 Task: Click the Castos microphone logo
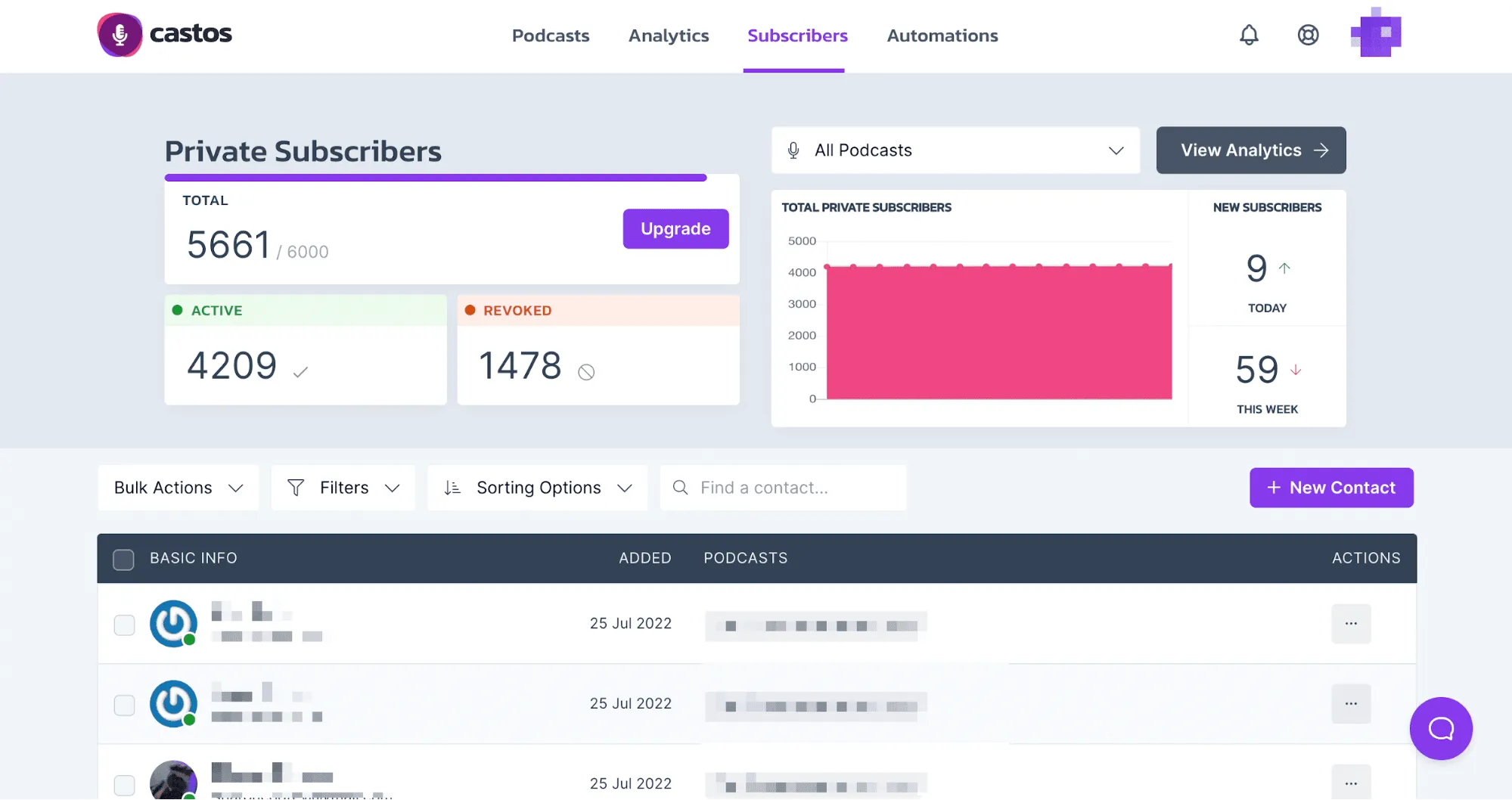(120, 35)
